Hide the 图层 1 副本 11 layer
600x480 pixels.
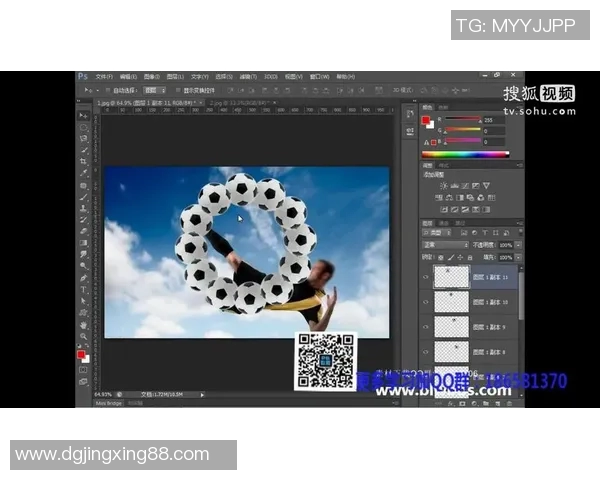coord(426,277)
